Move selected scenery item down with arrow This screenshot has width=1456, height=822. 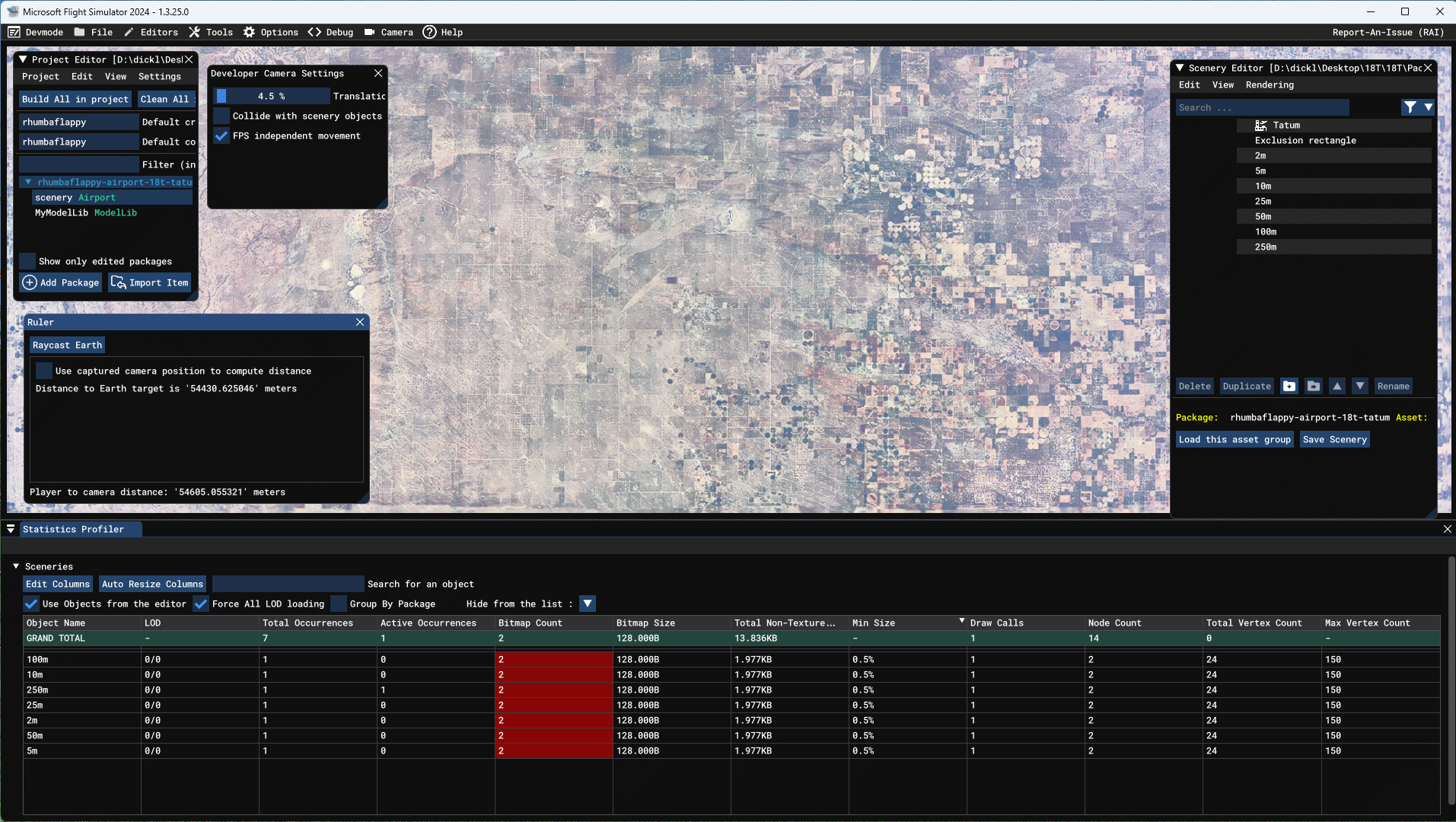[1360, 387]
